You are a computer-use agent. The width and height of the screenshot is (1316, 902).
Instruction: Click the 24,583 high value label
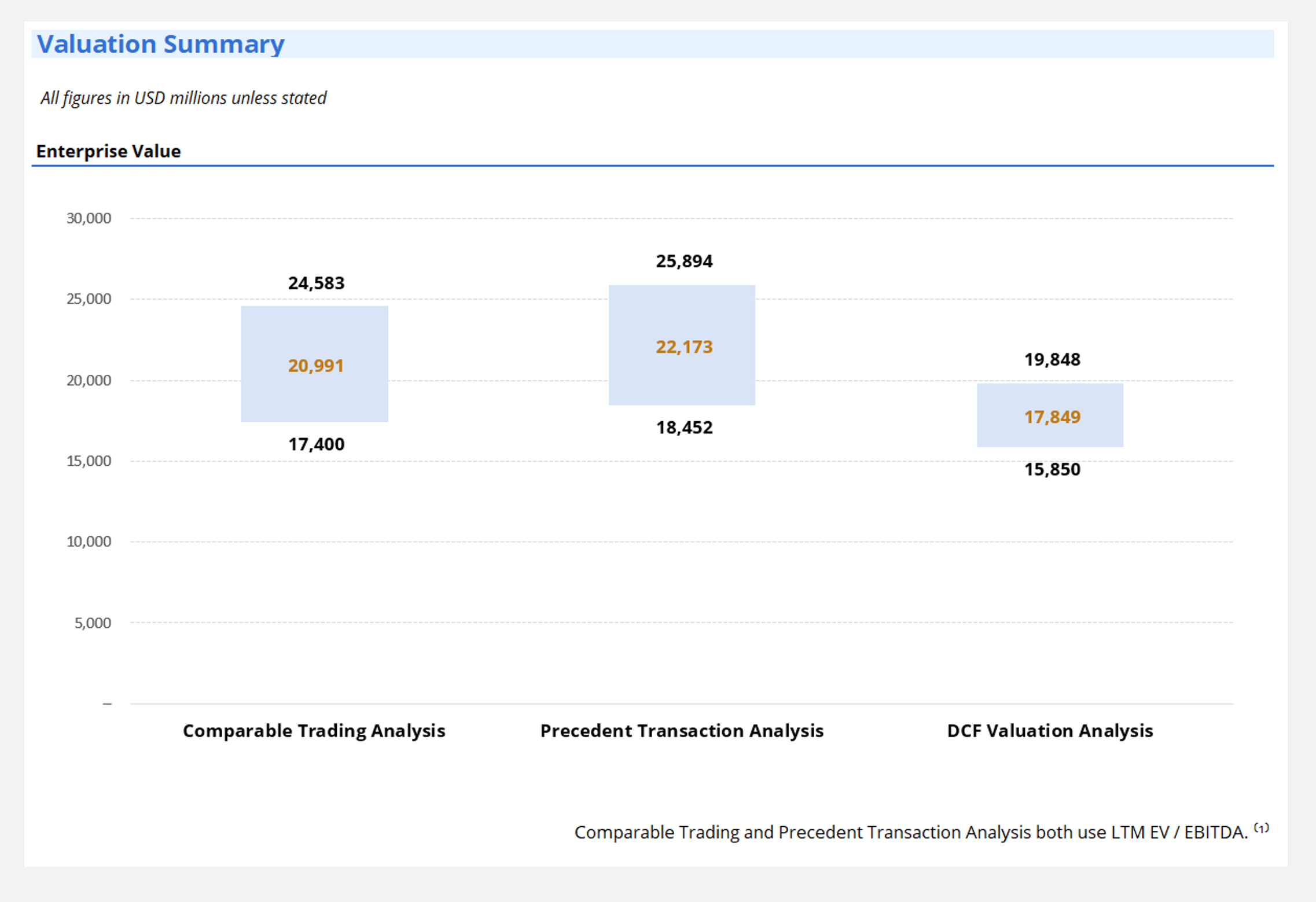pyautogui.click(x=316, y=283)
